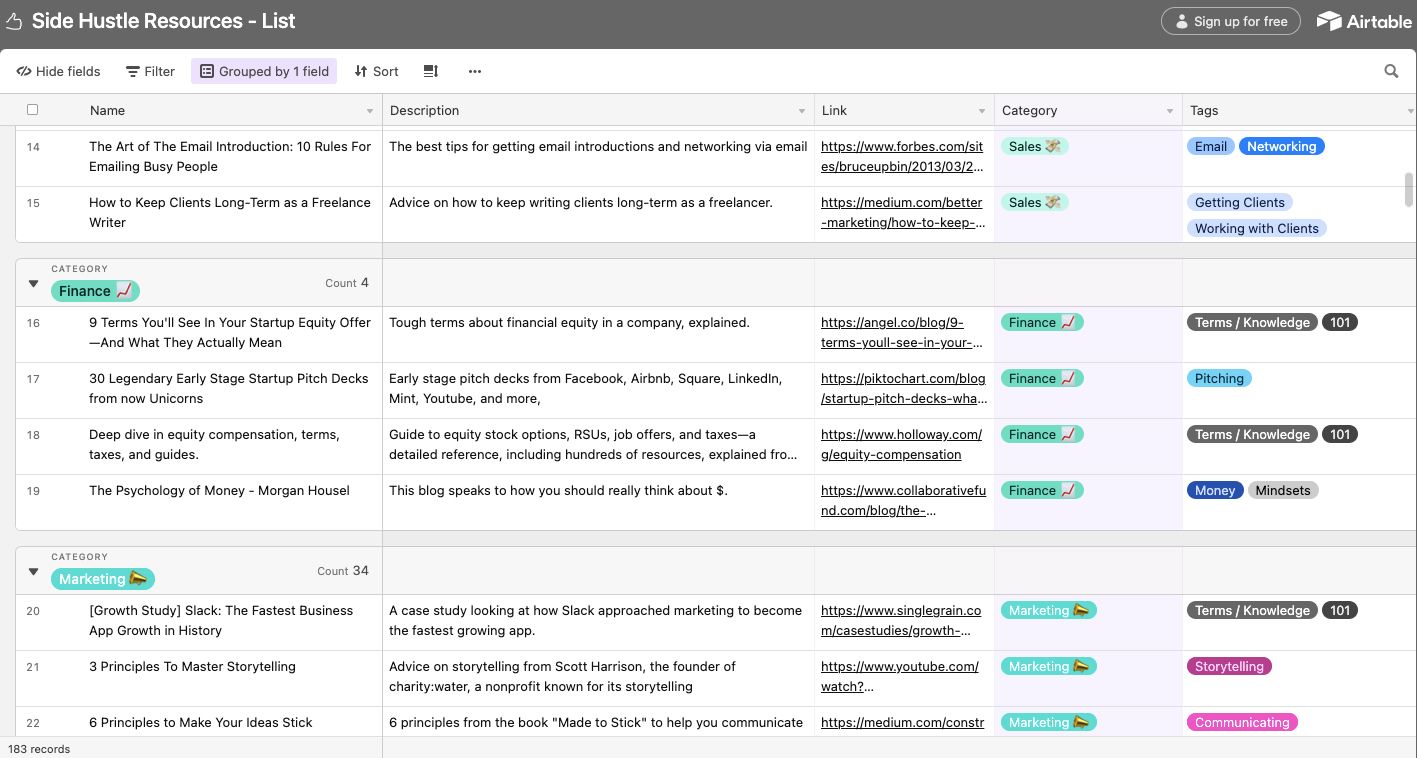Open the Filter menu
Viewport: 1417px width, 758px height.
tap(150, 71)
